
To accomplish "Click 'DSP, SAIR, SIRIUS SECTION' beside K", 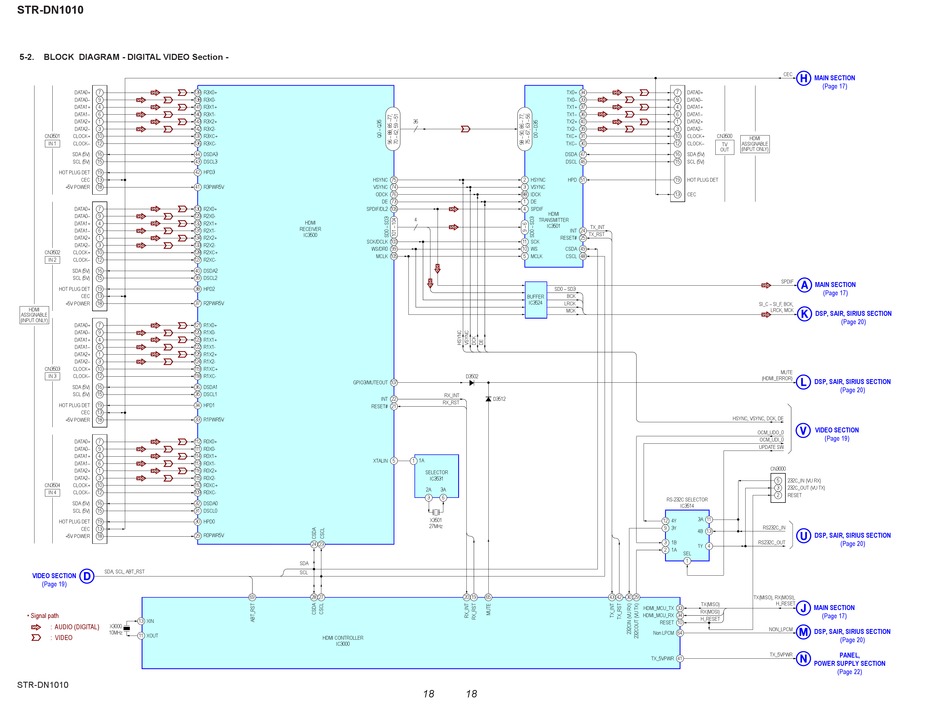I will [853, 314].
